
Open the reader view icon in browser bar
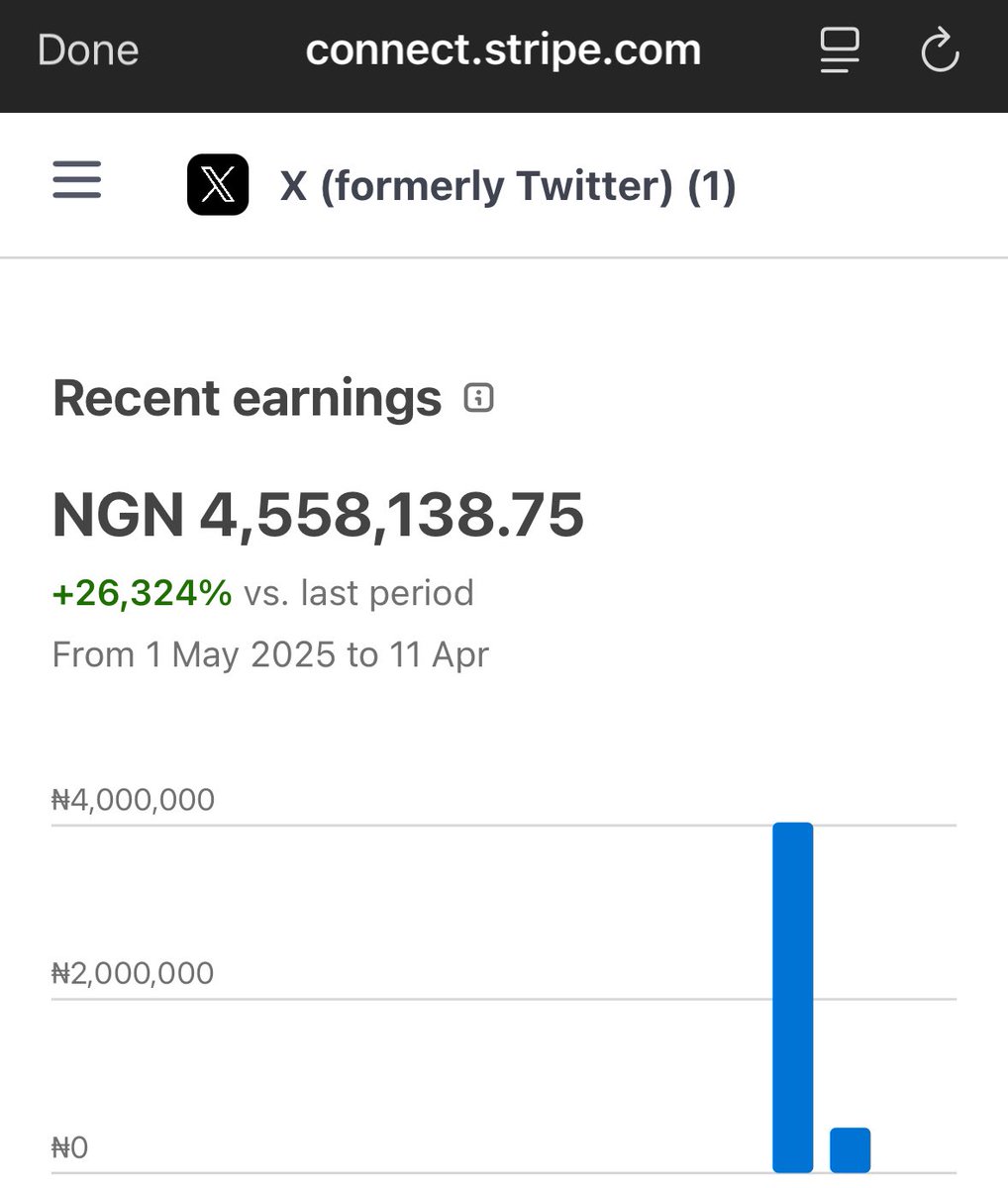839,50
